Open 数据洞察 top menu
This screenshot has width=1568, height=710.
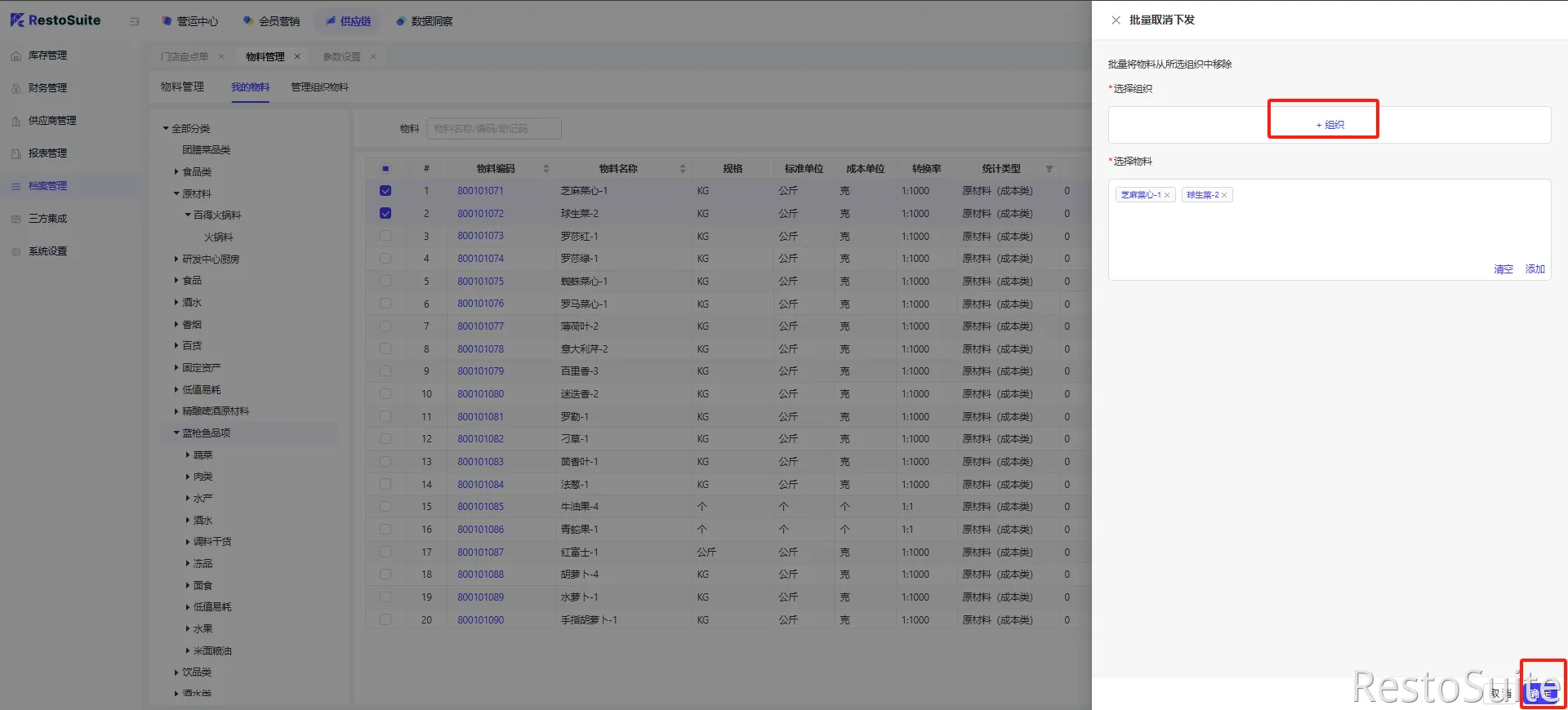click(424, 21)
